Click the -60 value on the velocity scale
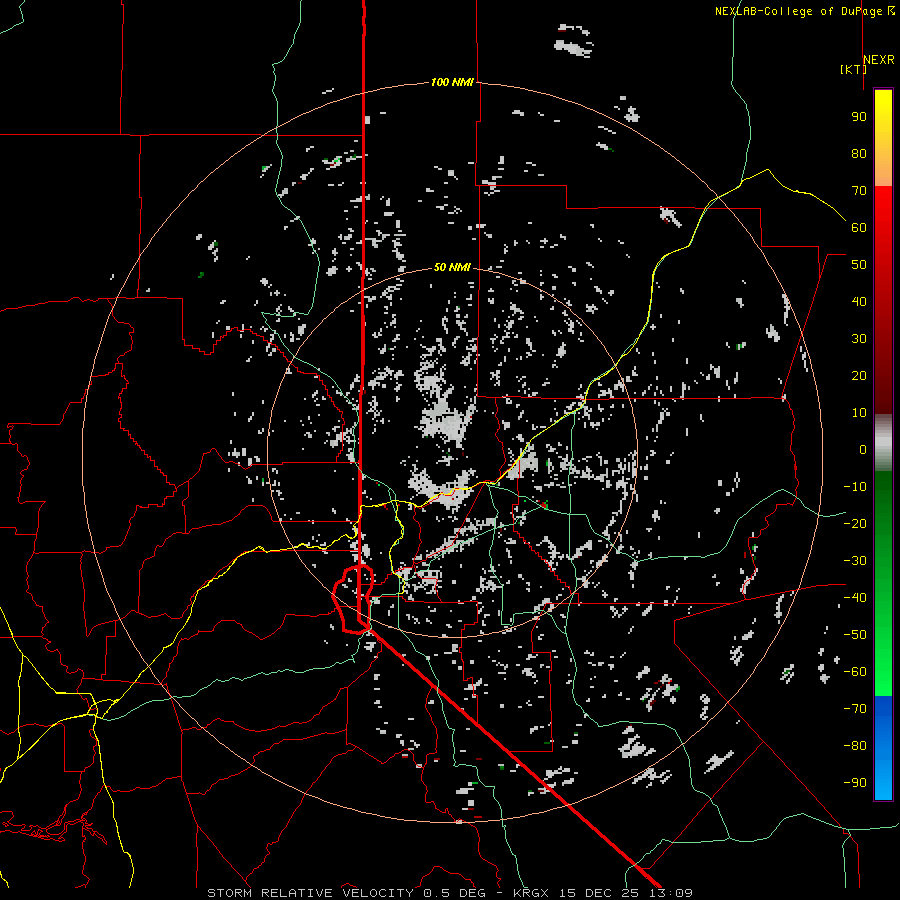This screenshot has width=900, height=900. [x=855, y=672]
